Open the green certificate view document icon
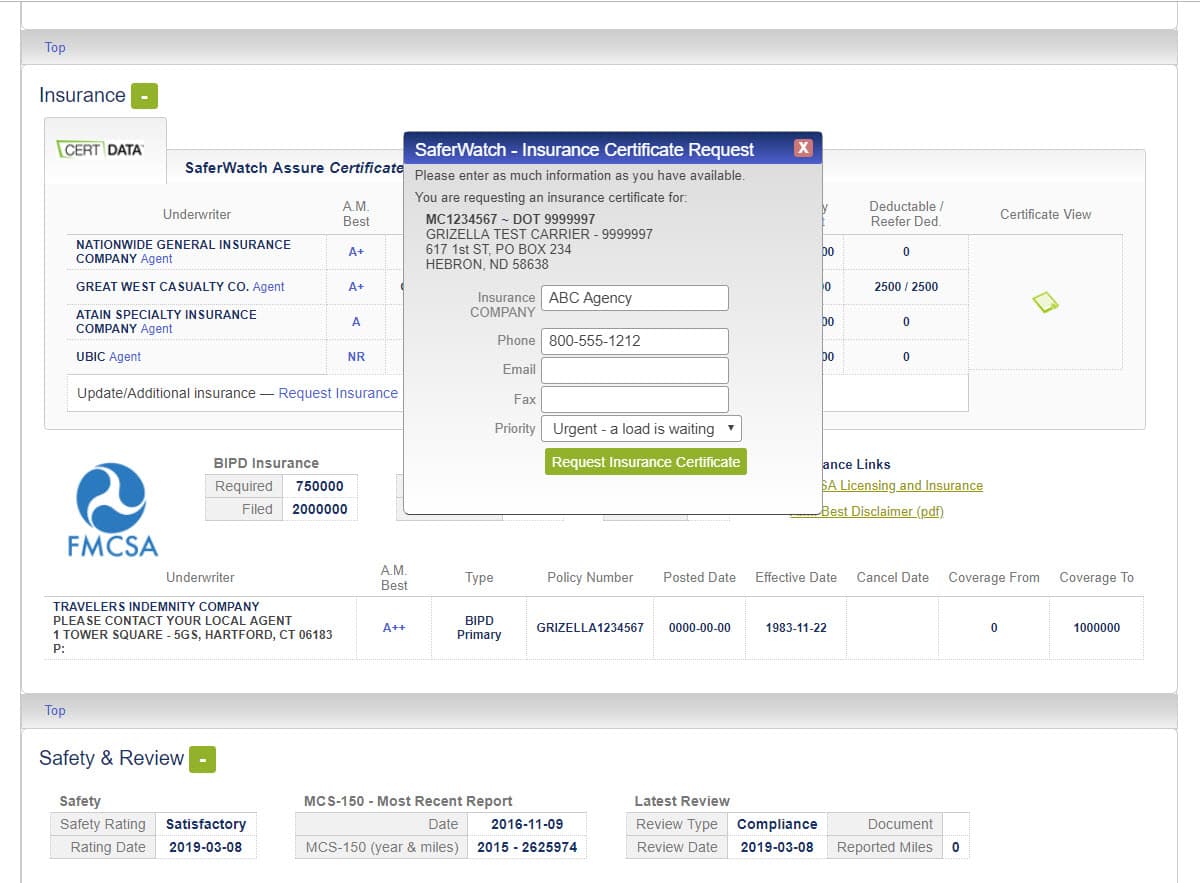This screenshot has height=883, width=1200. [x=1044, y=299]
